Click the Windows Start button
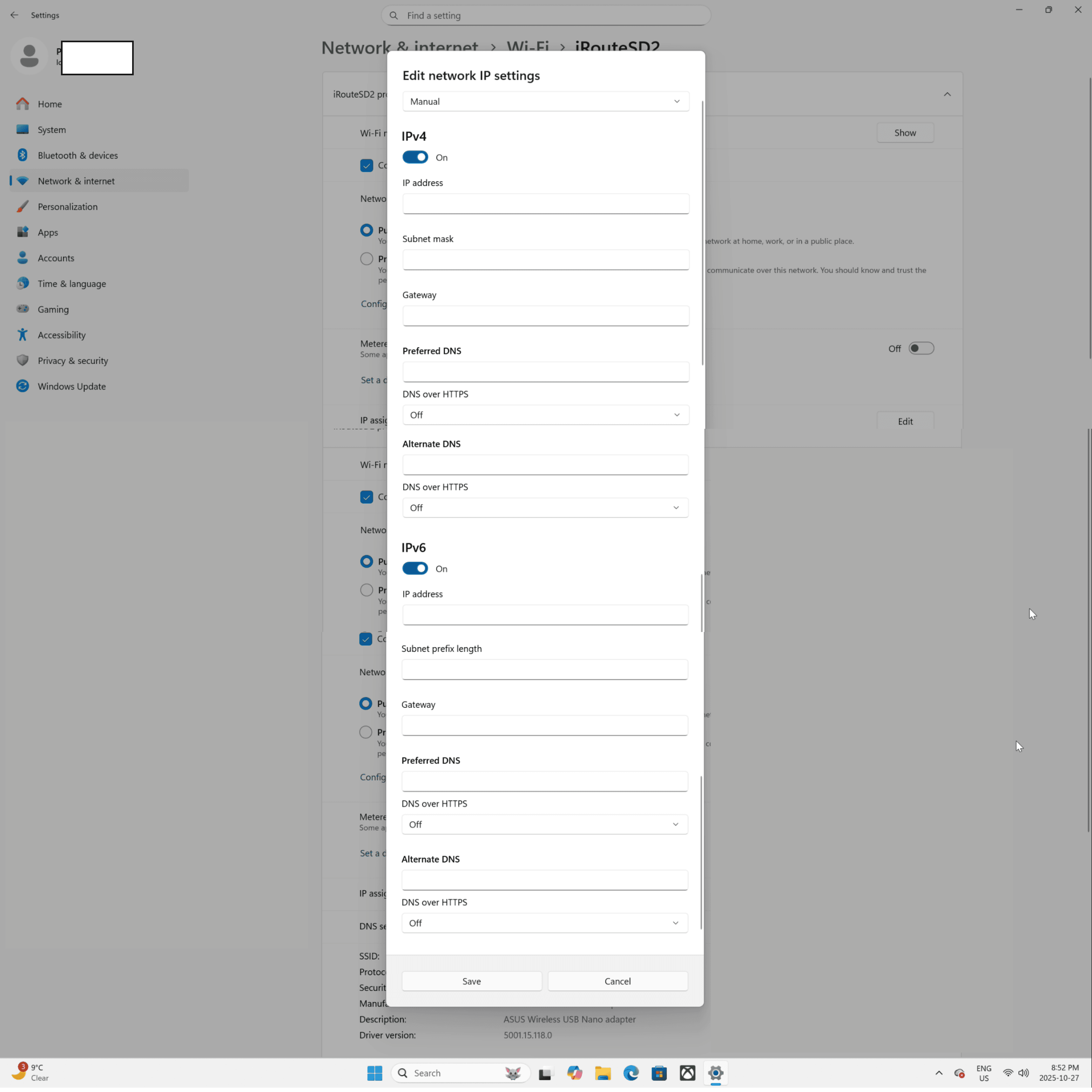 tap(375, 1073)
